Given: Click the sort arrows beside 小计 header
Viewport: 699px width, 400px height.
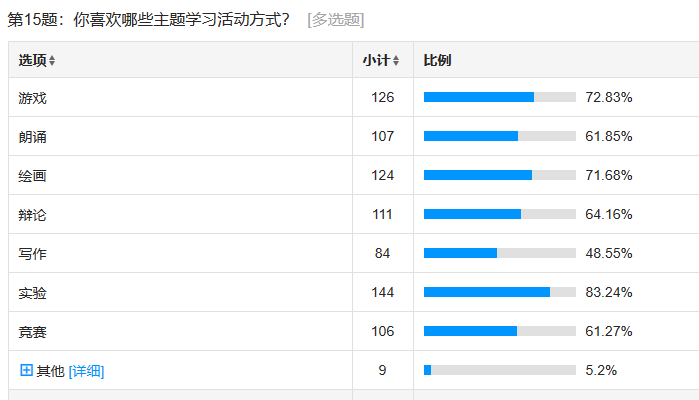Looking at the screenshot, I should (x=395, y=61).
